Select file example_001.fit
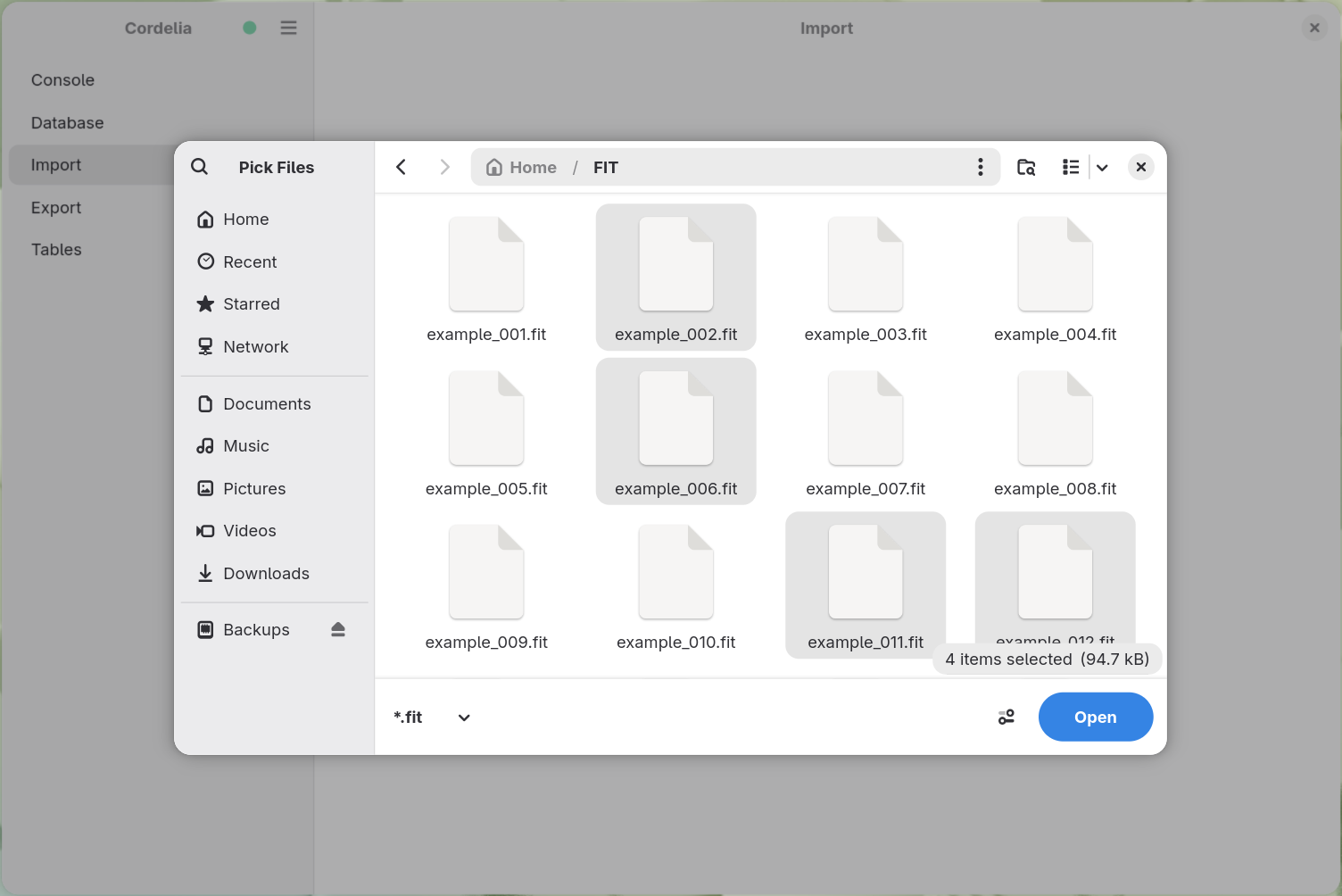Image resolution: width=1342 pixels, height=896 pixels. tap(486, 278)
